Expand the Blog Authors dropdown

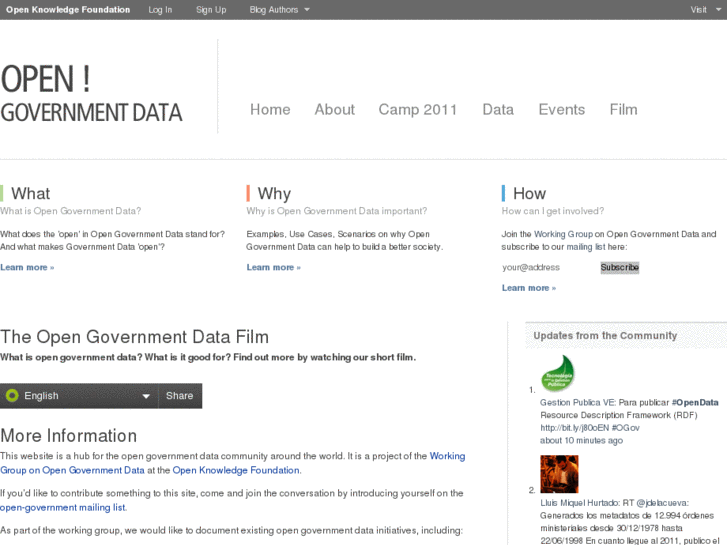pos(279,10)
